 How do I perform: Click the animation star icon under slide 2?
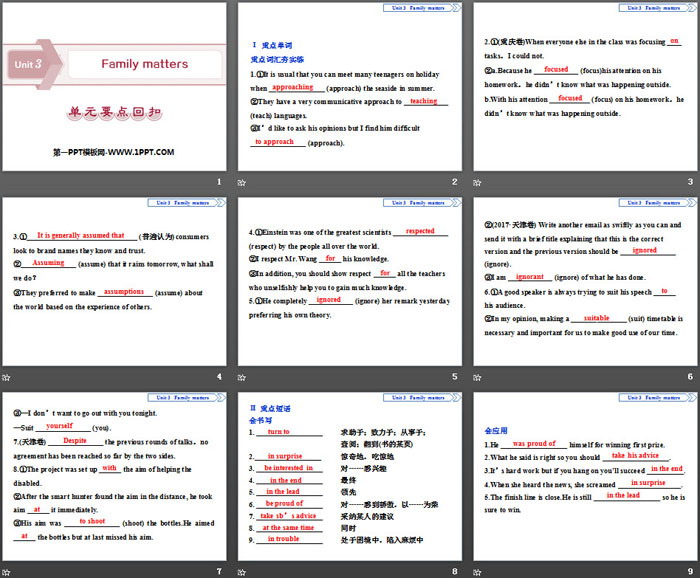pos(242,184)
